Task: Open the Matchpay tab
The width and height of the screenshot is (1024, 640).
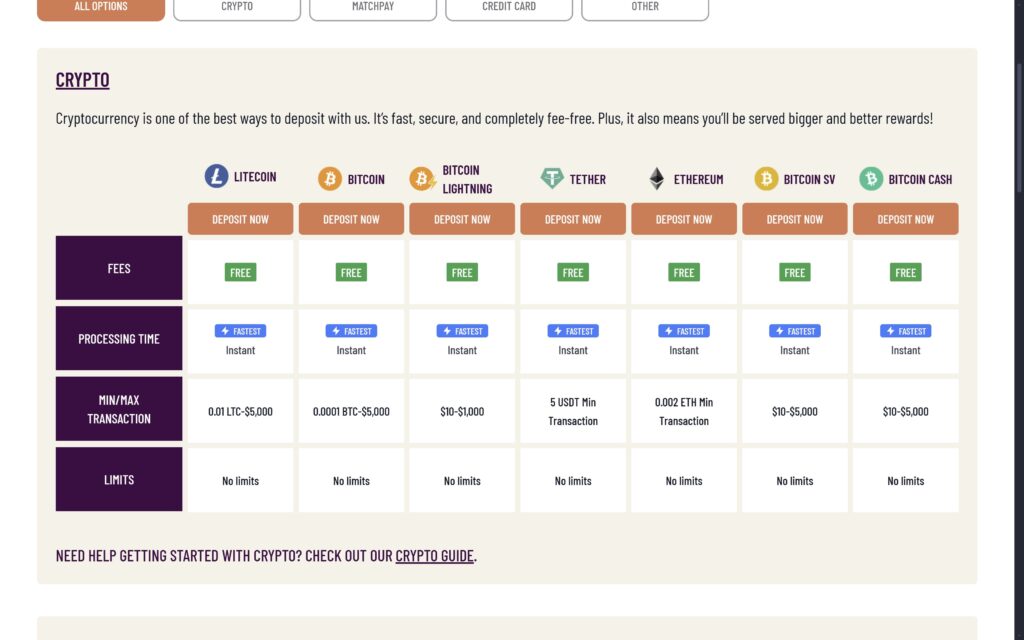Action: click(x=372, y=8)
